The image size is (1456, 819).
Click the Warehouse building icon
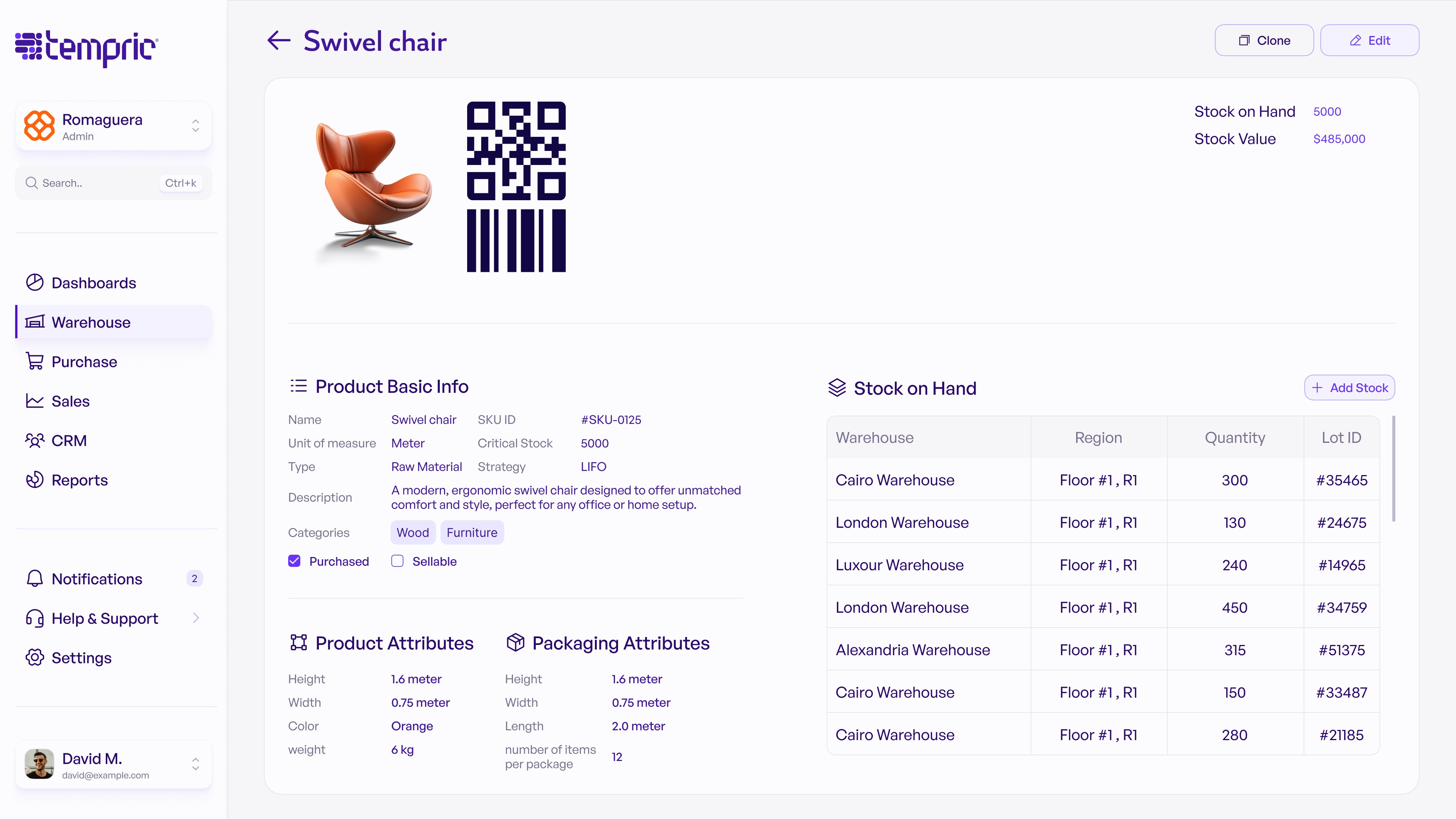pyautogui.click(x=35, y=322)
